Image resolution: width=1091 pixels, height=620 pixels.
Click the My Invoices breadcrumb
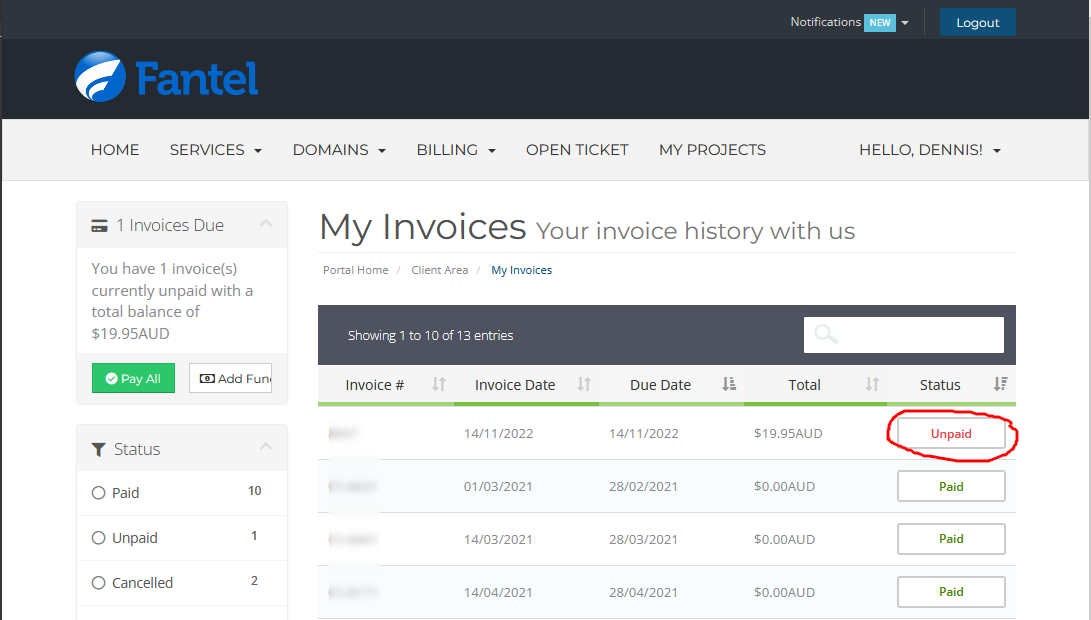[x=522, y=270]
